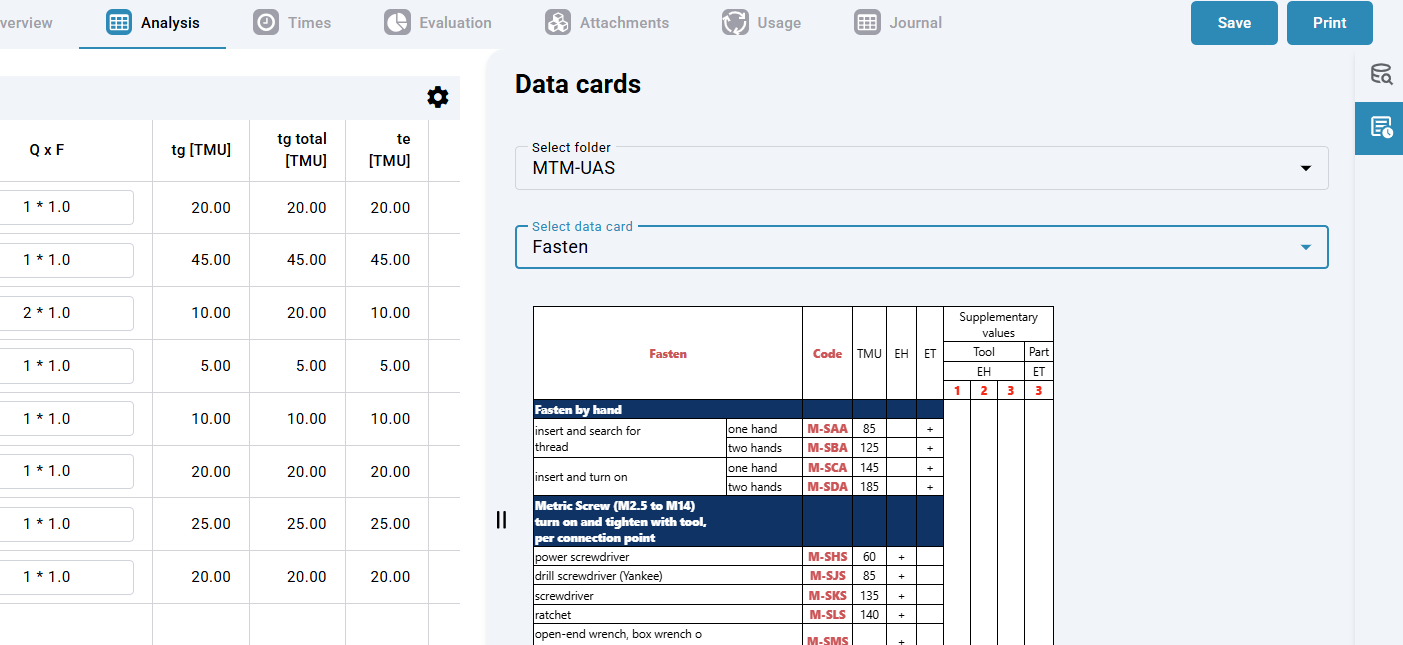Image resolution: width=1403 pixels, height=645 pixels.
Task: Grab the panel resize divider handle
Action: [502, 520]
